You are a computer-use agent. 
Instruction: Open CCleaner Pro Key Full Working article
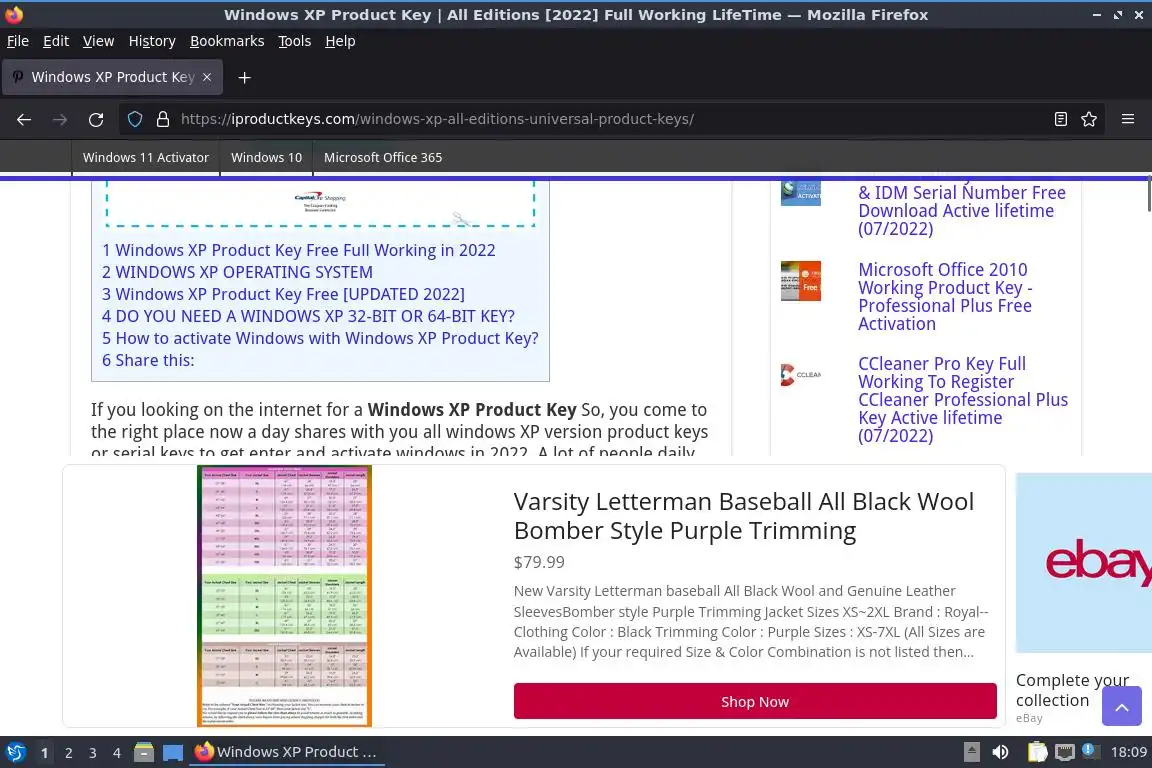pos(962,400)
